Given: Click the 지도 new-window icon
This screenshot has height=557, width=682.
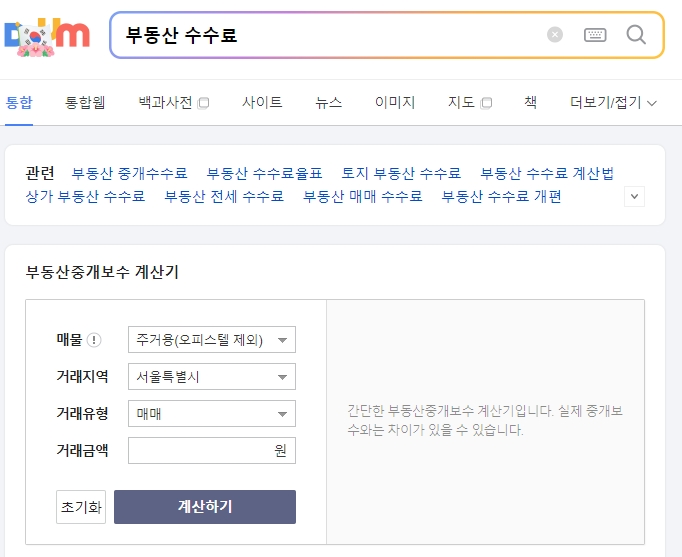Looking at the screenshot, I should [x=486, y=103].
